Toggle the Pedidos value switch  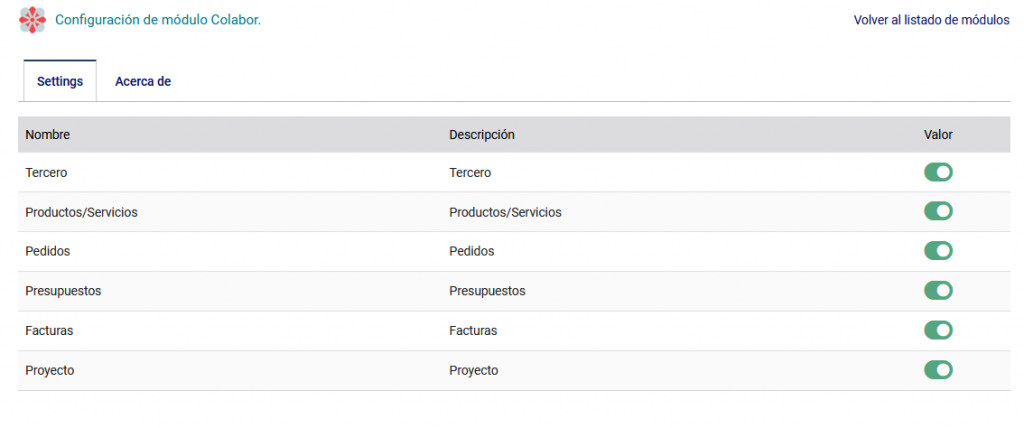click(938, 251)
